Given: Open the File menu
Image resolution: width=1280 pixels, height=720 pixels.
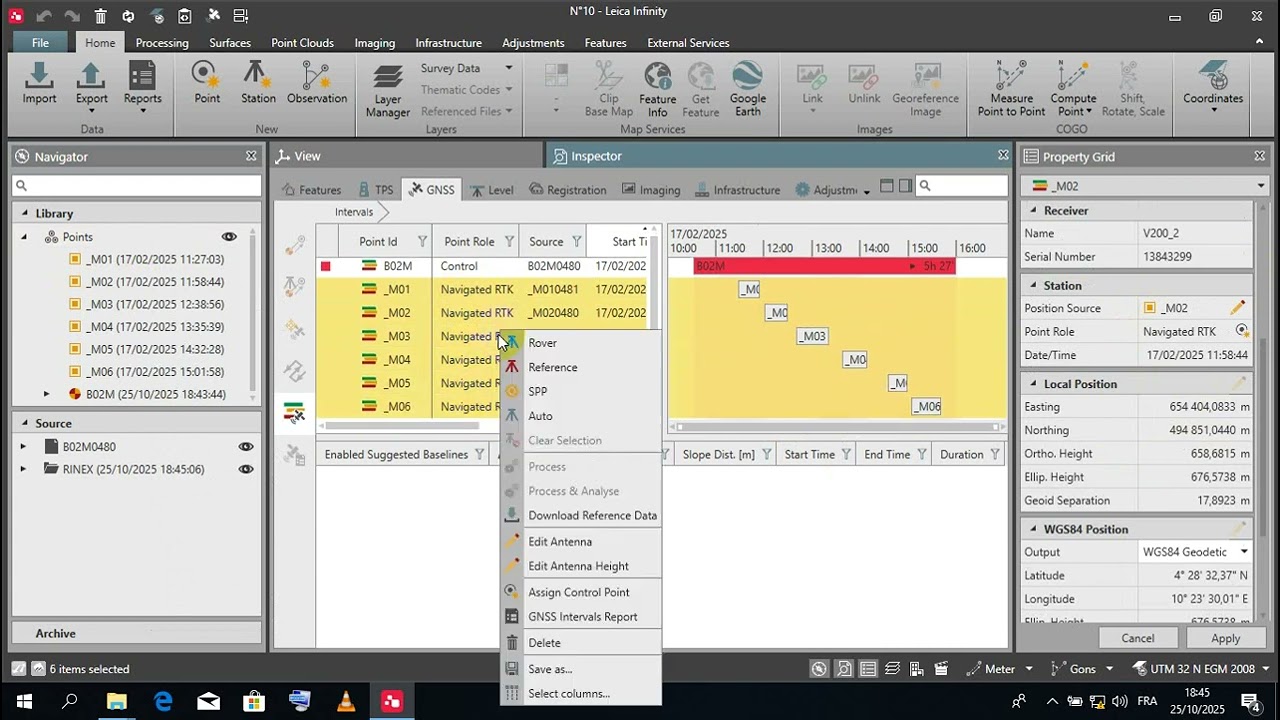Looking at the screenshot, I should [40, 43].
